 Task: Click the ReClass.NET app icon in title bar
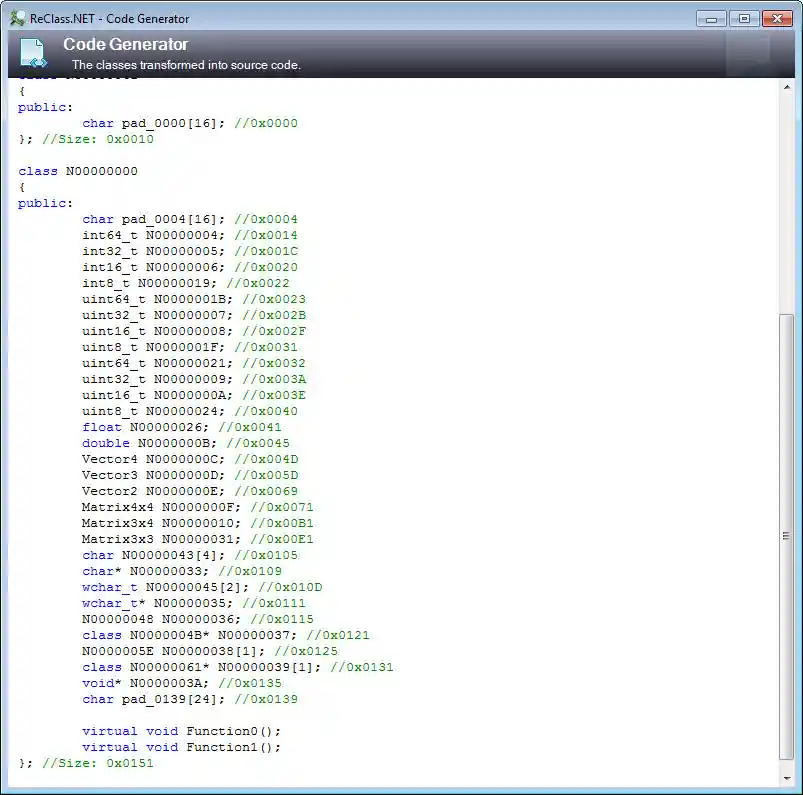click(18, 18)
